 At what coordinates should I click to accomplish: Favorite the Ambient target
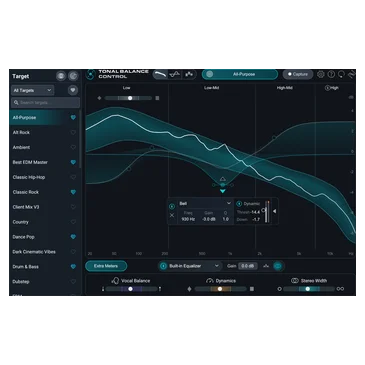coord(73,147)
